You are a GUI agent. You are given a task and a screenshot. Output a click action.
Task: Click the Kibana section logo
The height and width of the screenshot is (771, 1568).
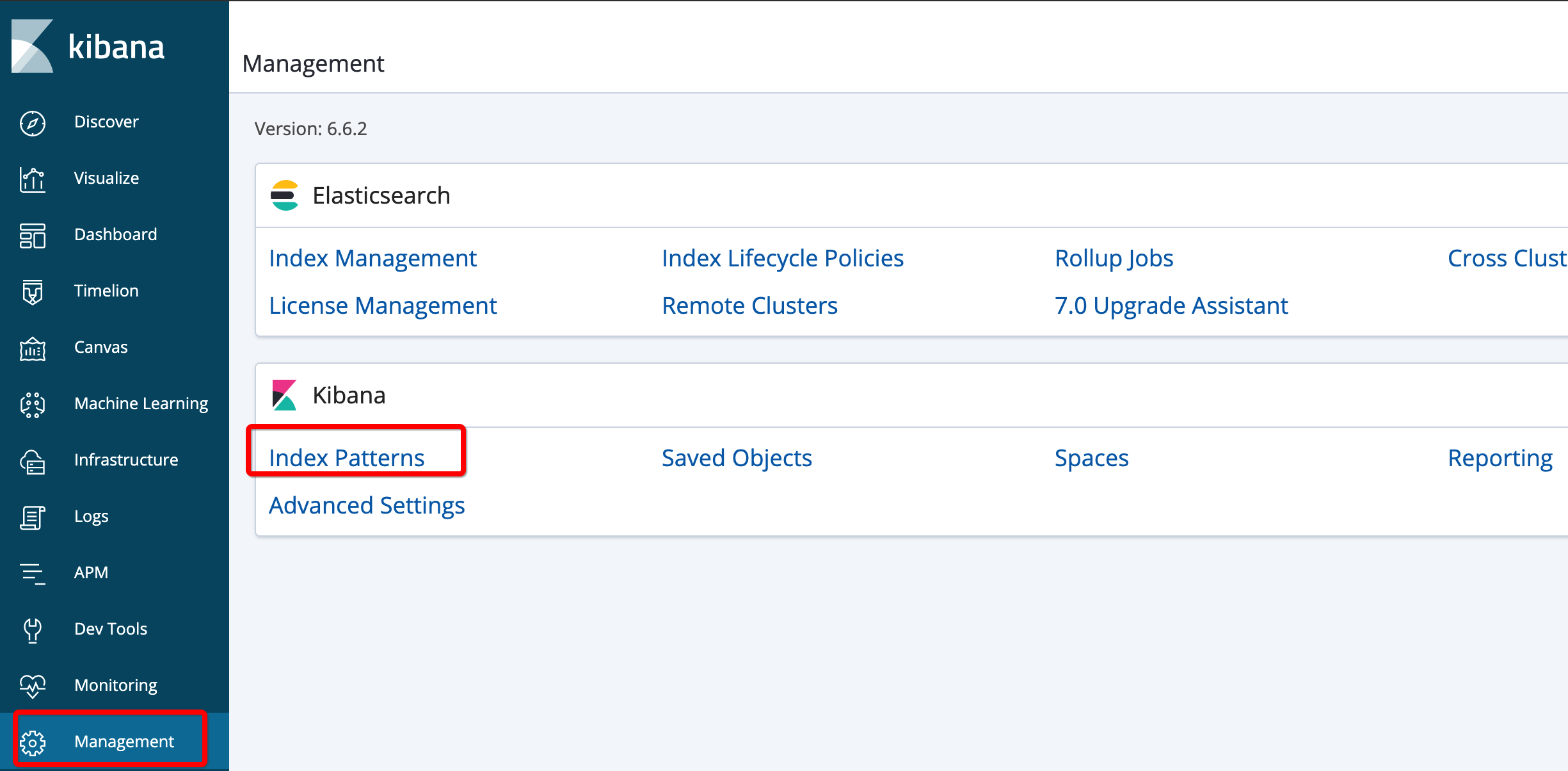(284, 395)
